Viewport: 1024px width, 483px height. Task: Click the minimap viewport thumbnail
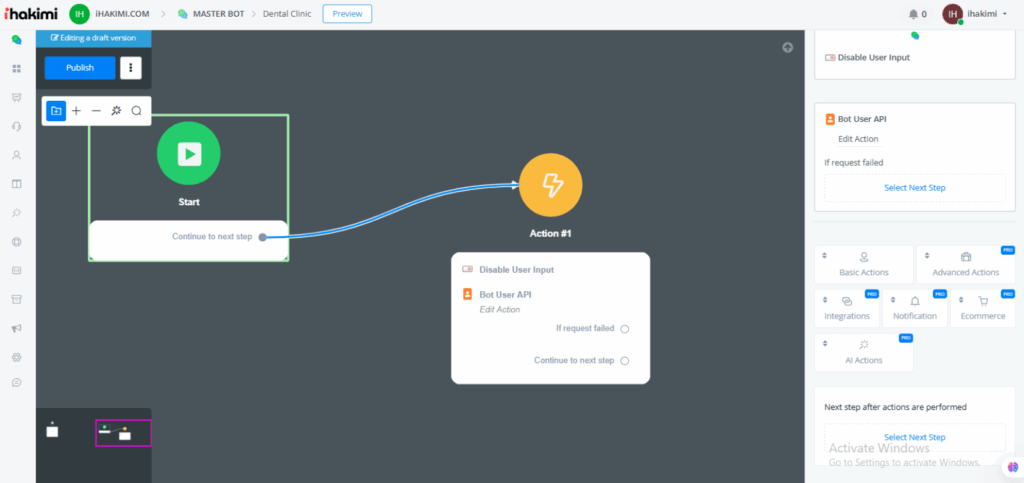(x=123, y=432)
